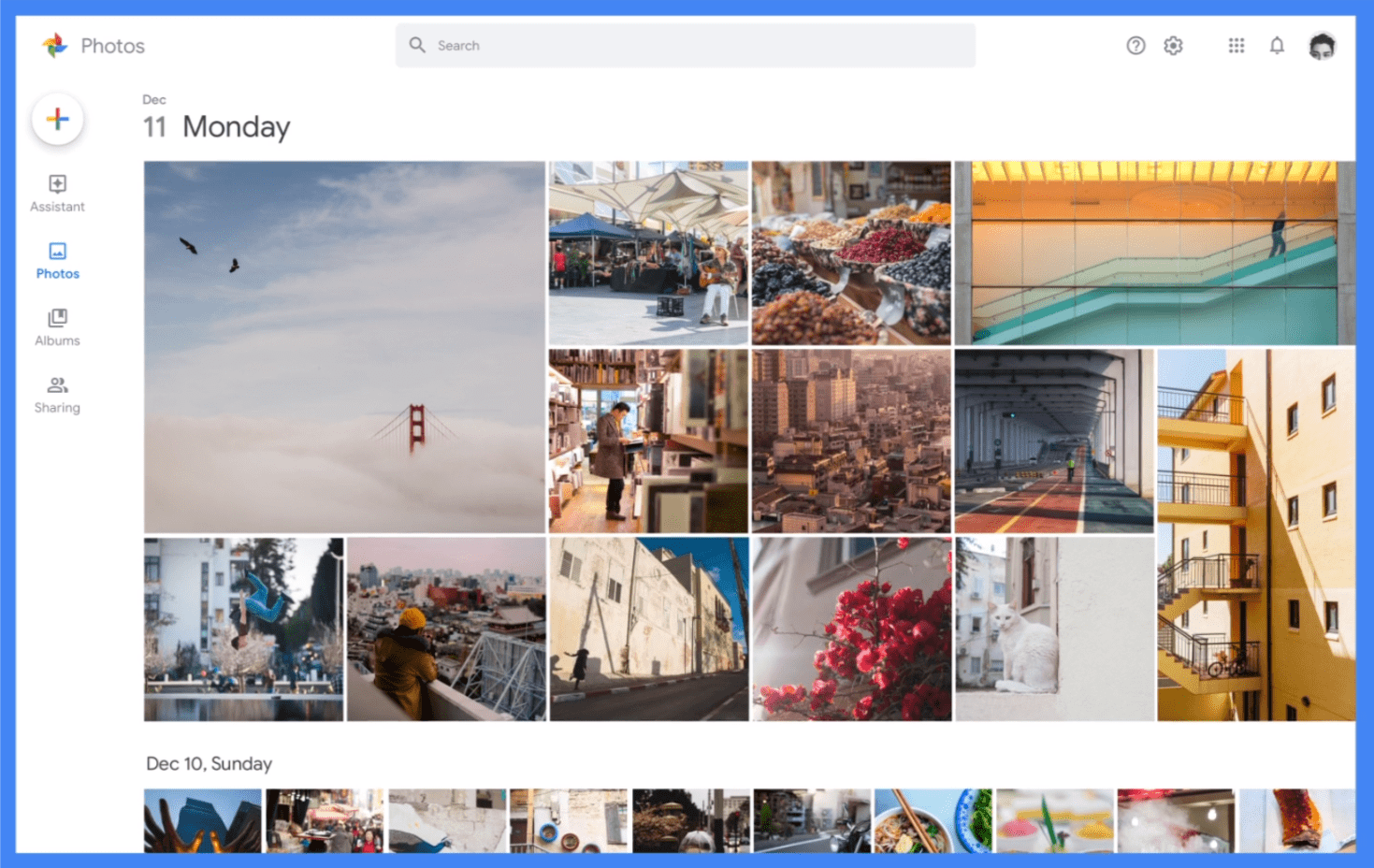Open the Google apps grid
This screenshot has height=868, width=1374.
[1237, 45]
